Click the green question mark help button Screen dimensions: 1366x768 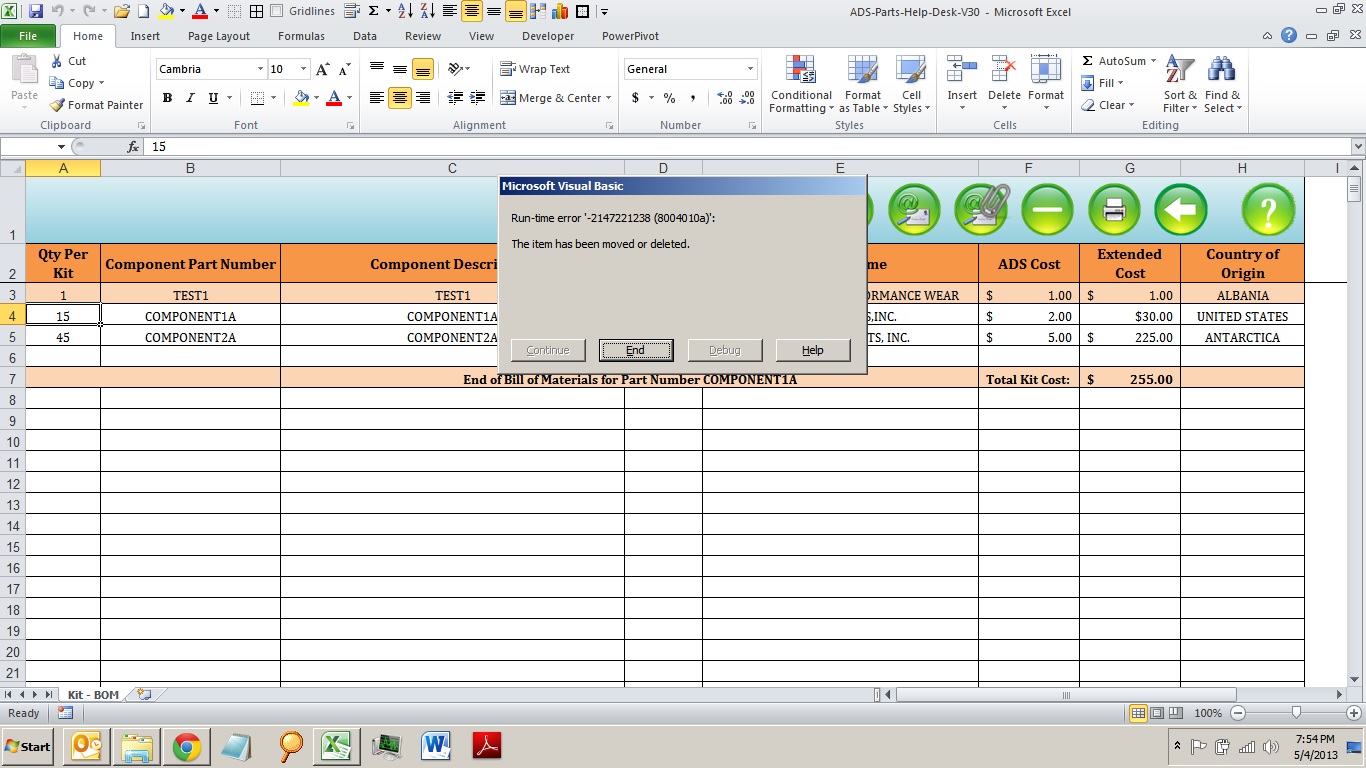pos(1268,209)
